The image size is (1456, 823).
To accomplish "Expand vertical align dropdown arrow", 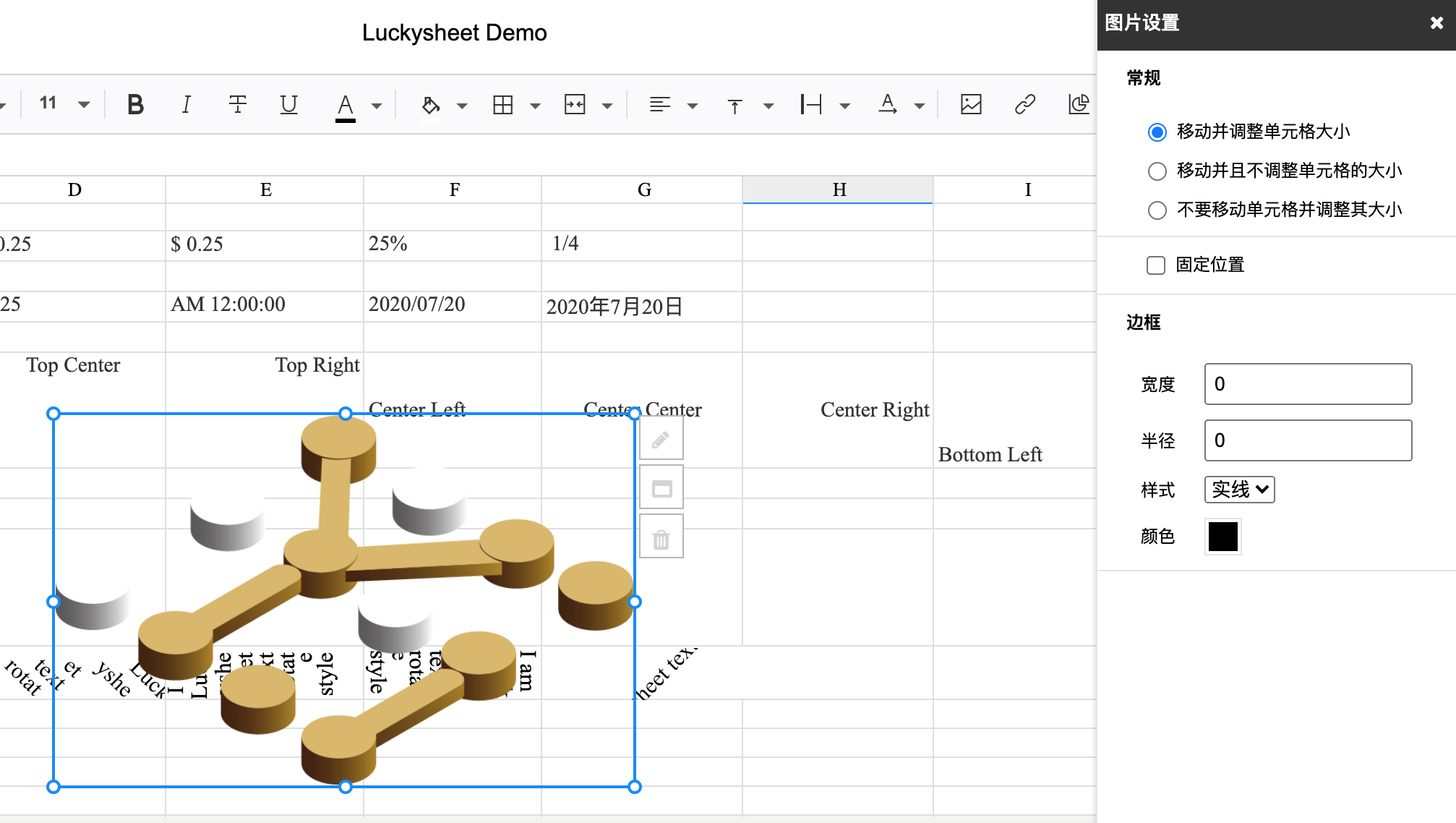I will tap(768, 106).
